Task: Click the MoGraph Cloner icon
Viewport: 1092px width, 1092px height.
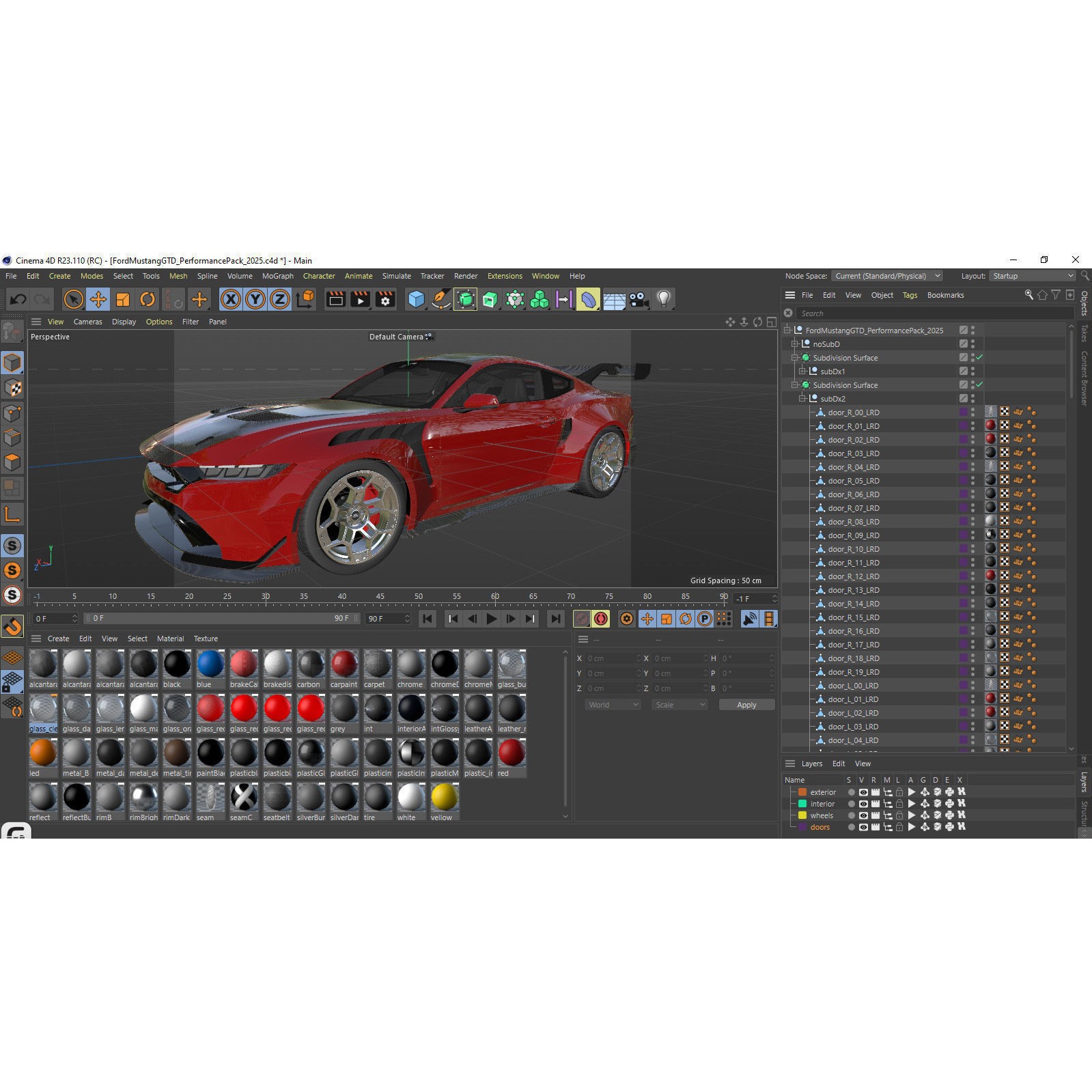Action: point(540,299)
